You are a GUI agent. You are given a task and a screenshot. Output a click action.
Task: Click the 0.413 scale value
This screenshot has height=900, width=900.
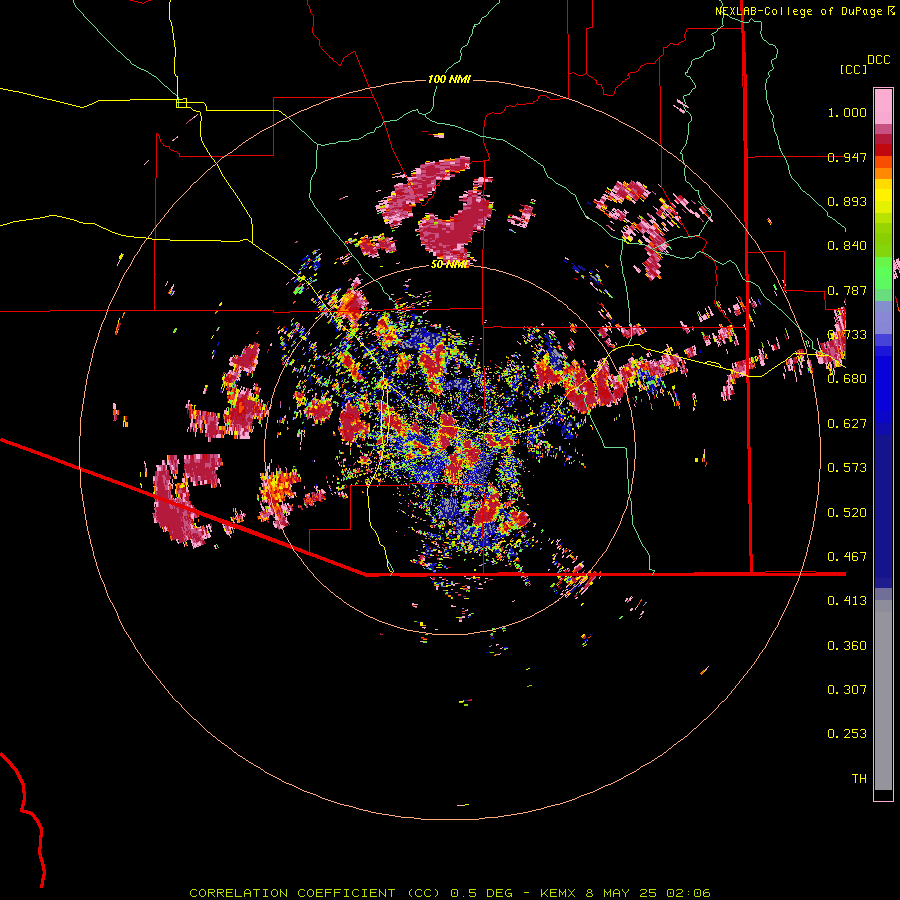847,601
